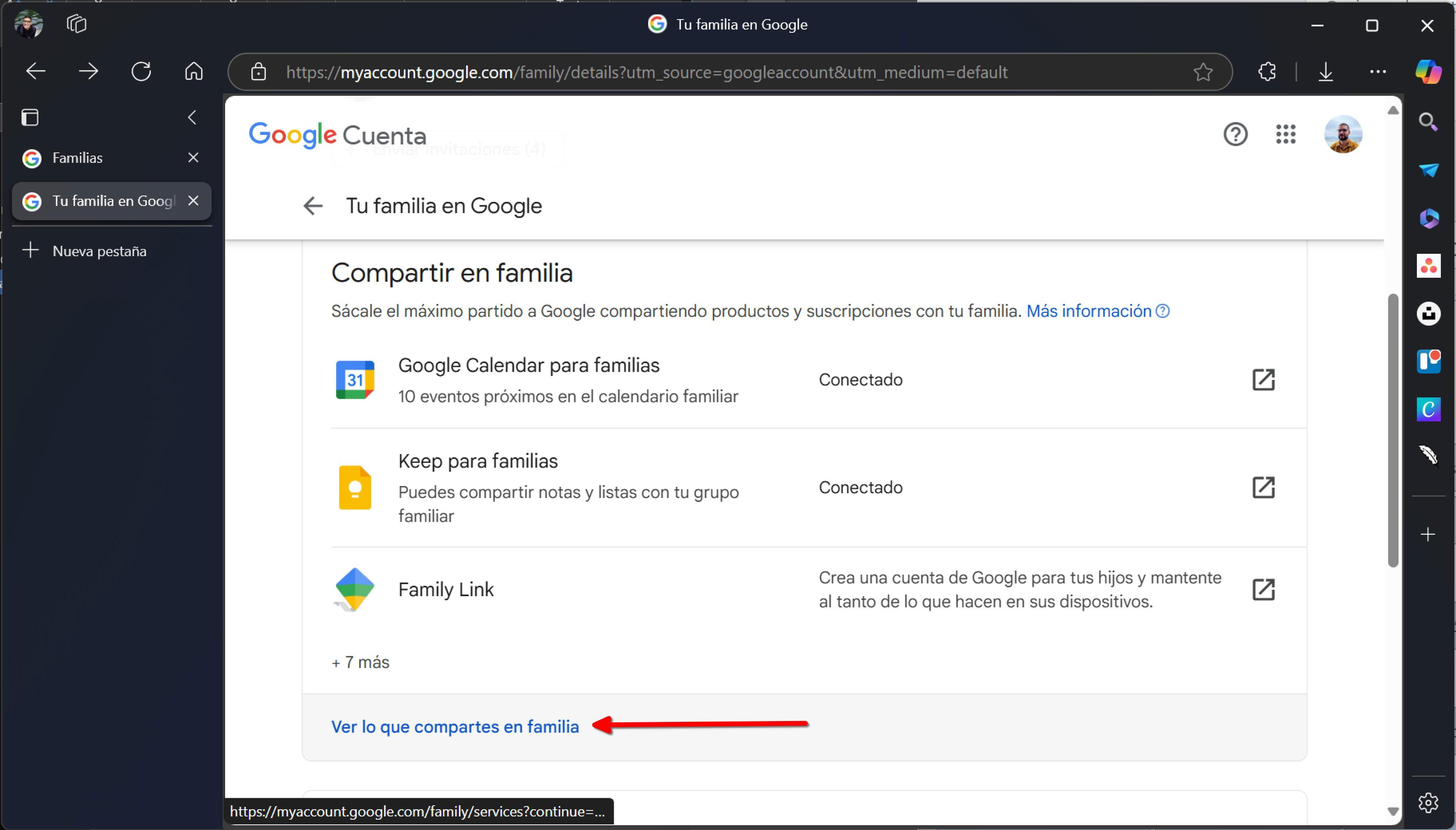
Task: Open the feather sidebar app
Action: (1428, 456)
